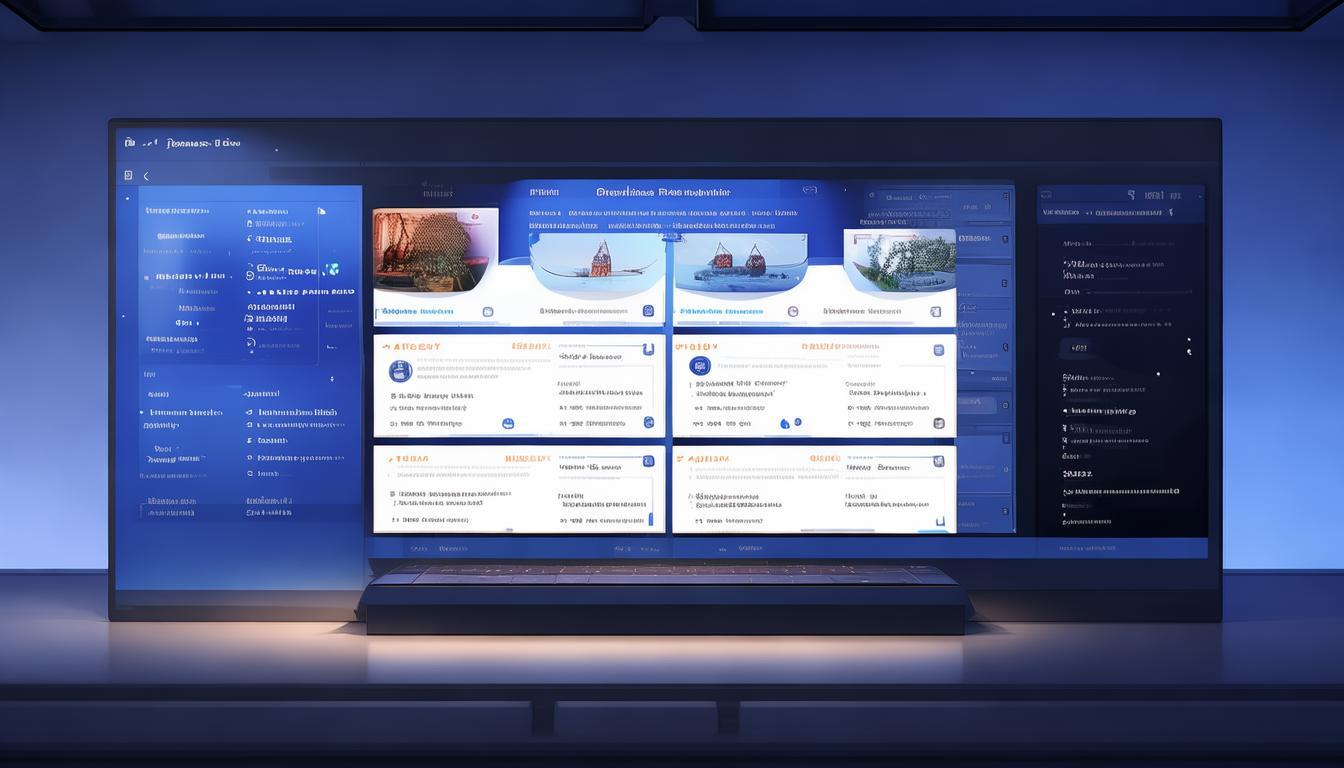
Task: Open the red tower on boat thumbnail
Action: tap(598, 265)
